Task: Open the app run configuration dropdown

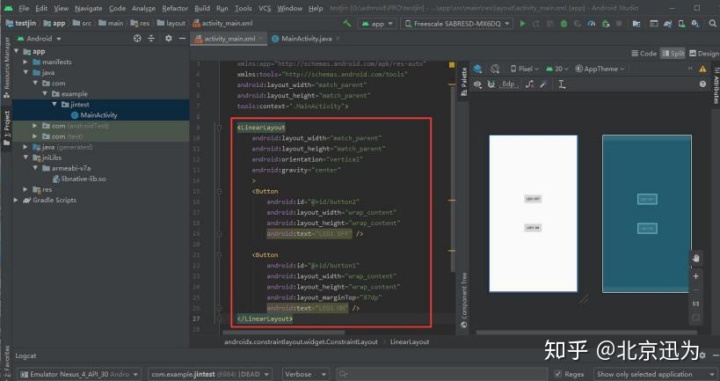Action: pyautogui.click(x=377, y=23)
